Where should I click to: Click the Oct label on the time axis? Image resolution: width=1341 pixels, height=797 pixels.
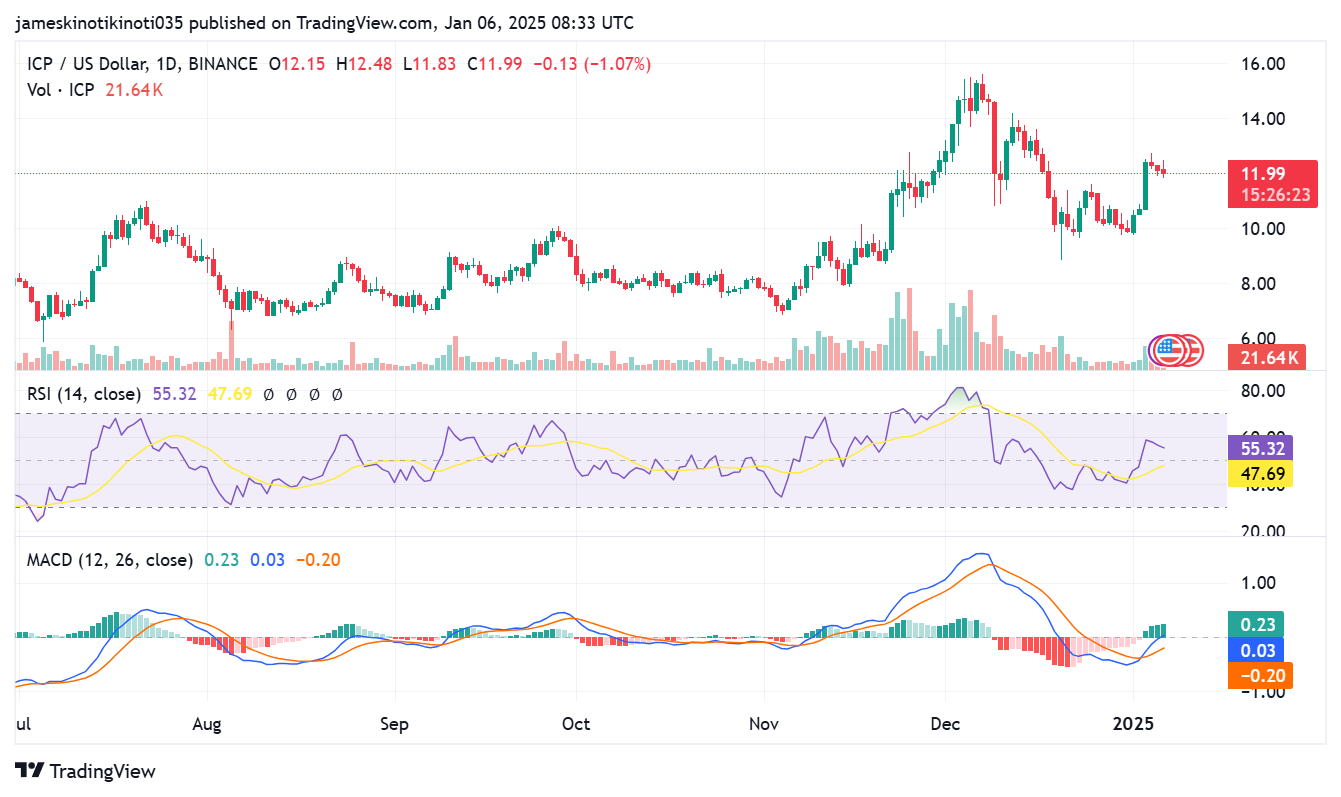pos(576,723)
